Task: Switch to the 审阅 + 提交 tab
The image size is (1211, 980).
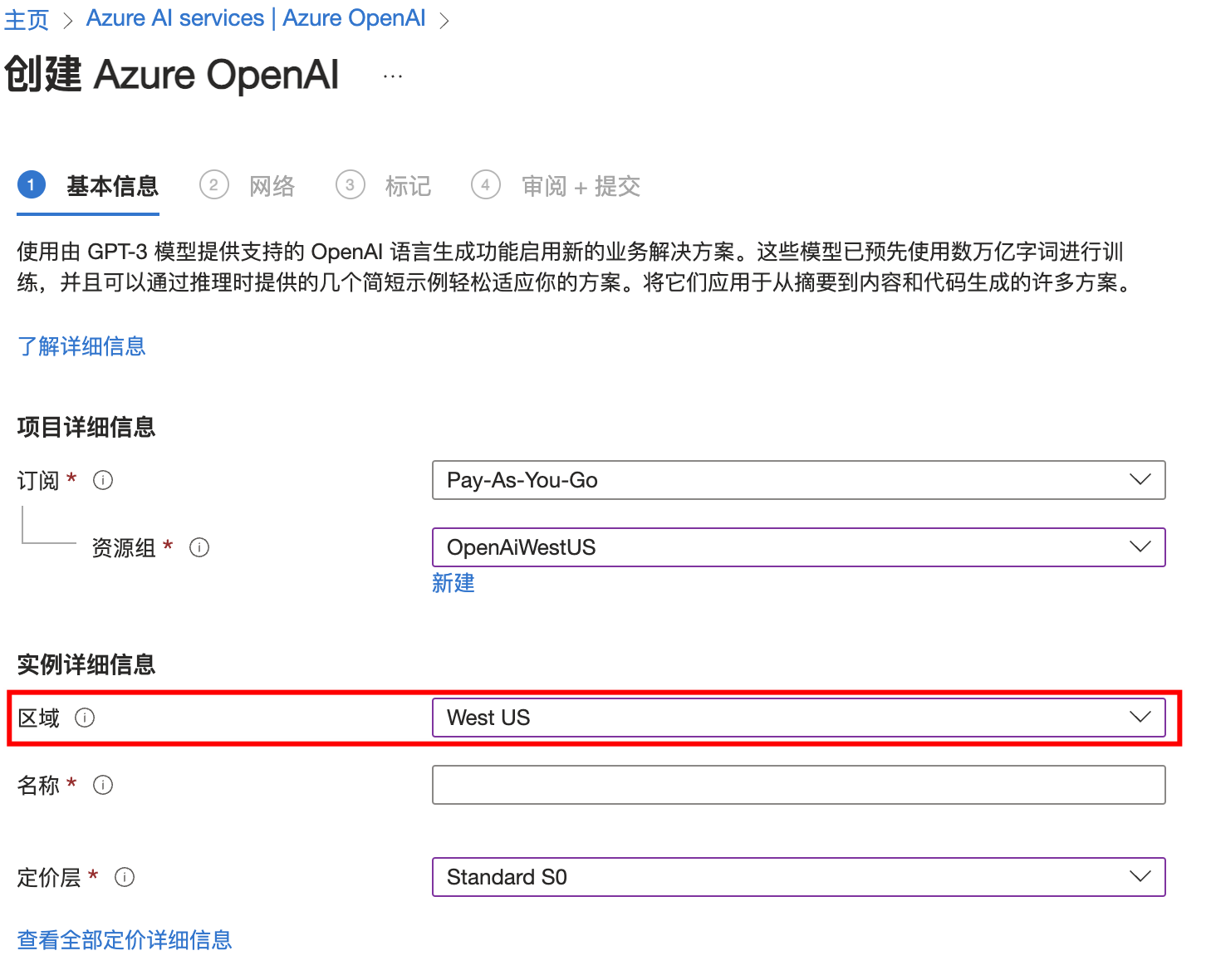Action: pyautogui.click(x=556, y=186)
